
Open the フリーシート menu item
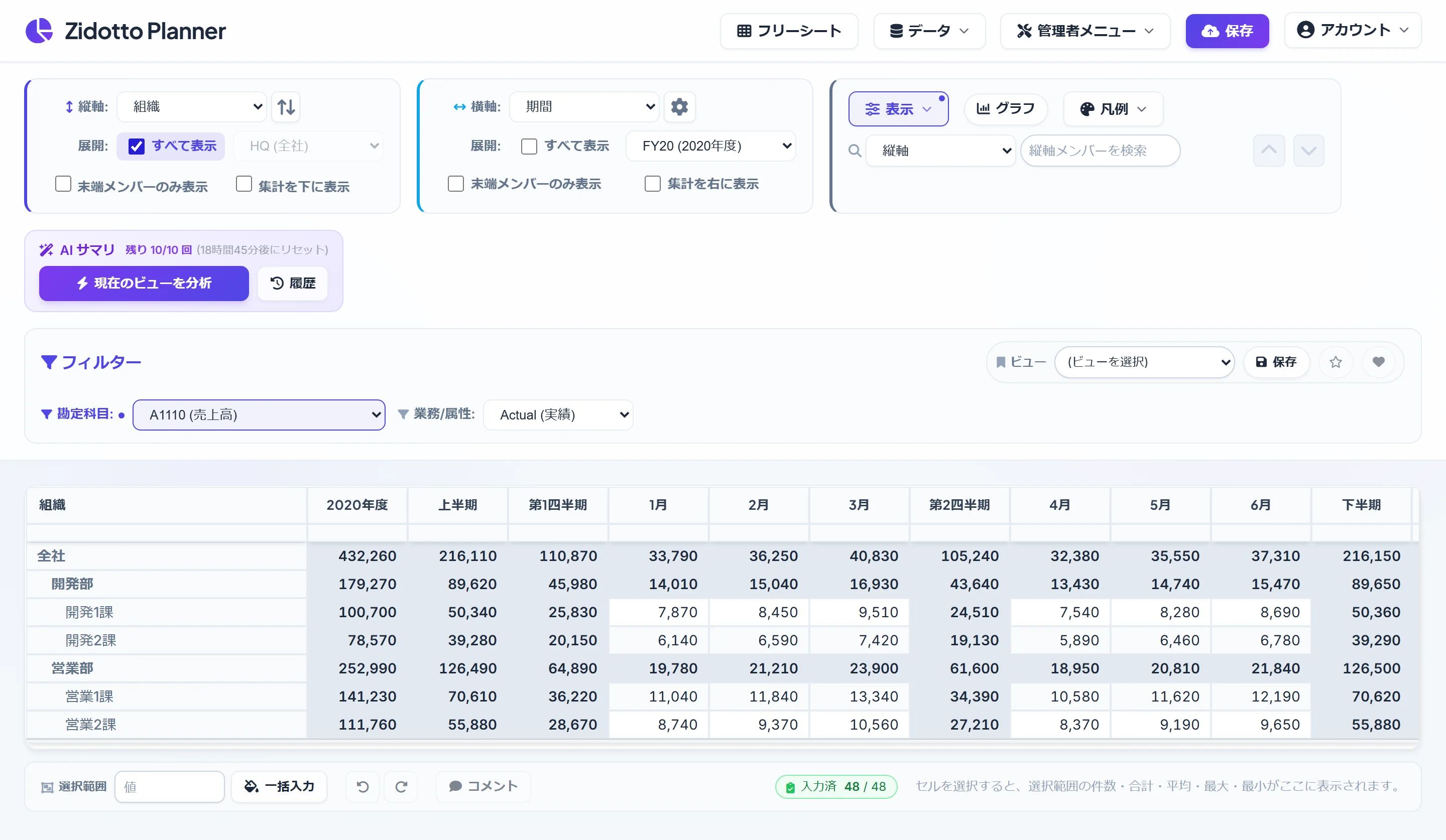(x=788, y=31)
